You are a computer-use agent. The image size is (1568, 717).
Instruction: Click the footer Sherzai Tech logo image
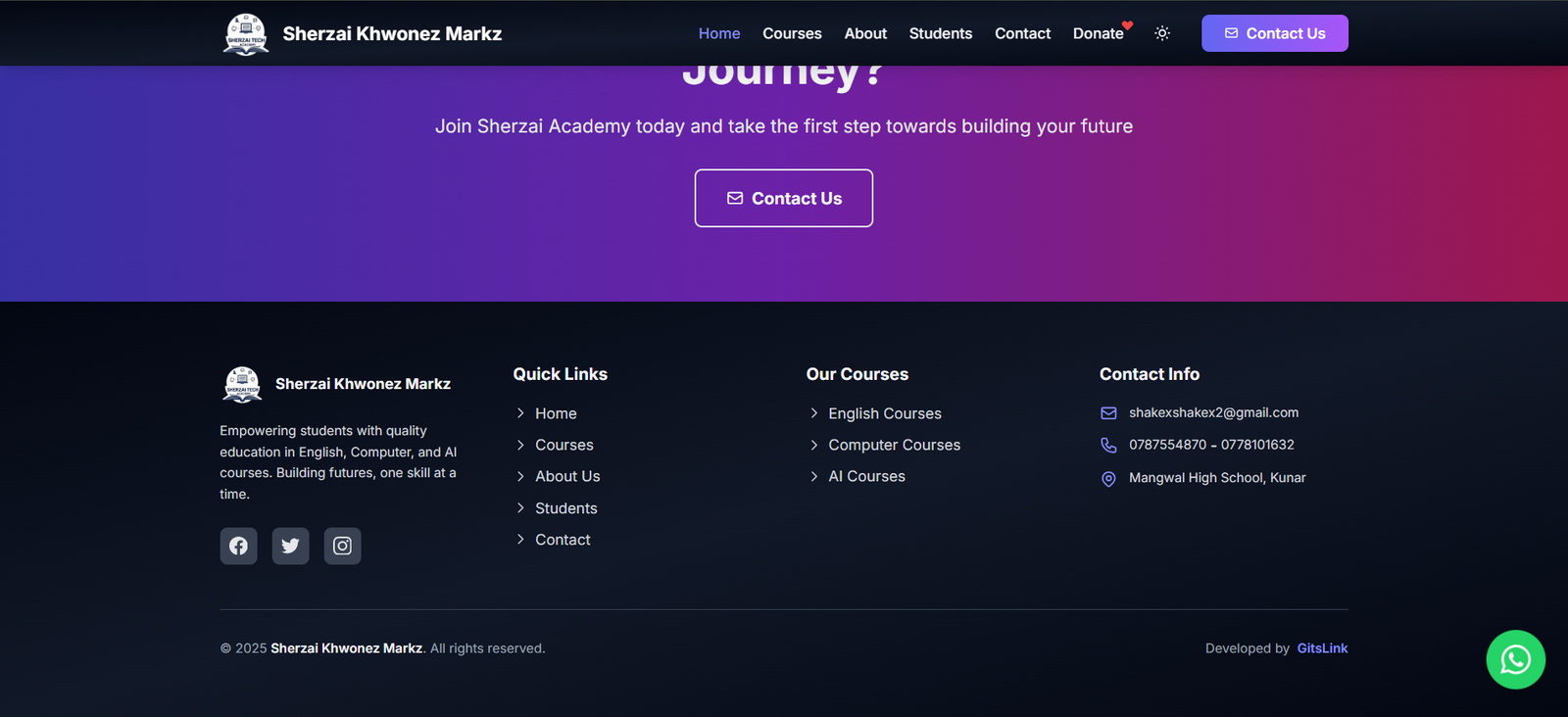click(242, 384)
